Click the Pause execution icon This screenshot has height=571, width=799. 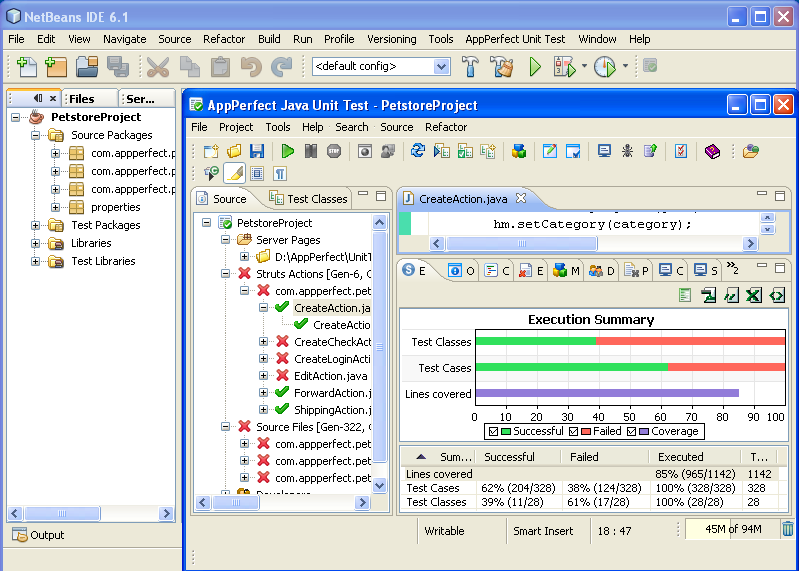coord(311,151)
